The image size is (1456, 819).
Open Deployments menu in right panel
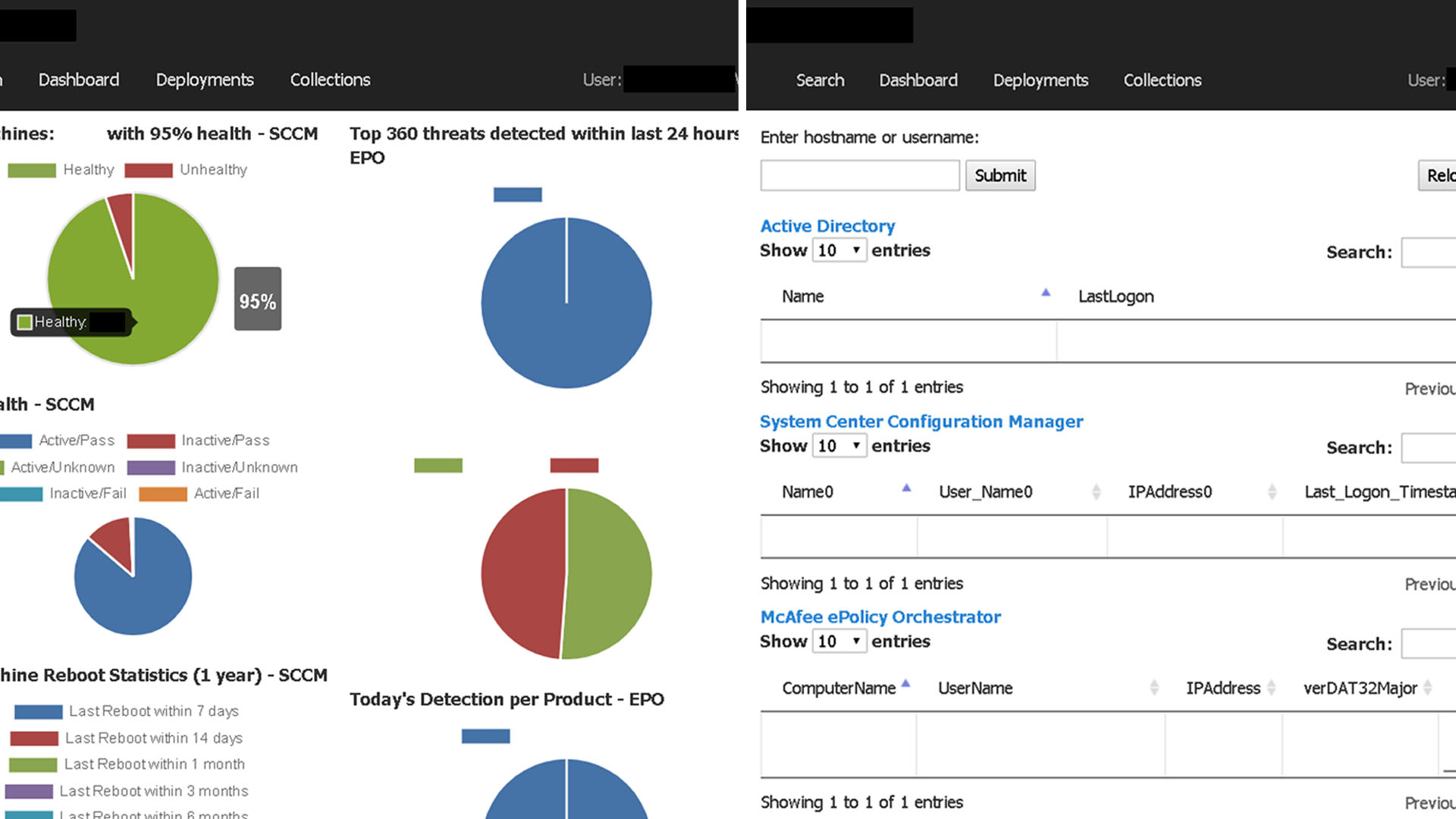click(x=1040, y=80)
